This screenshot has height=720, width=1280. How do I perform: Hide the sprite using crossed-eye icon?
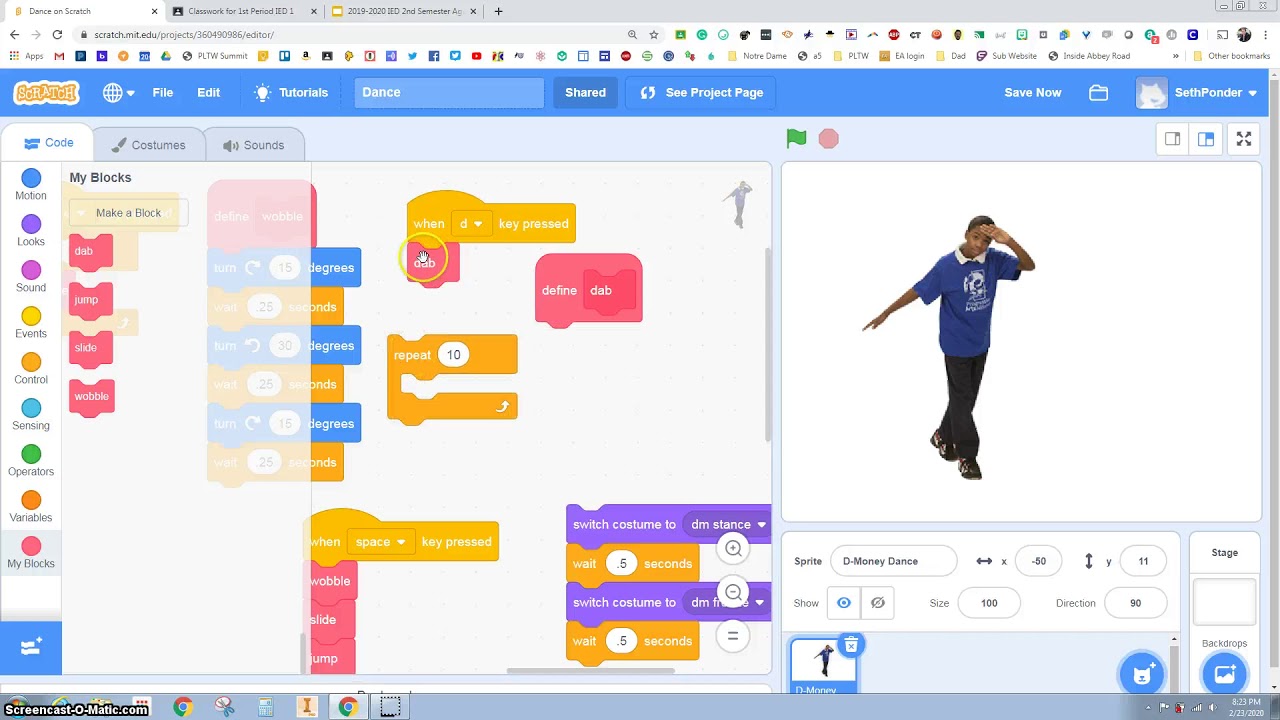pyautogui.click(x=877, y=603)
